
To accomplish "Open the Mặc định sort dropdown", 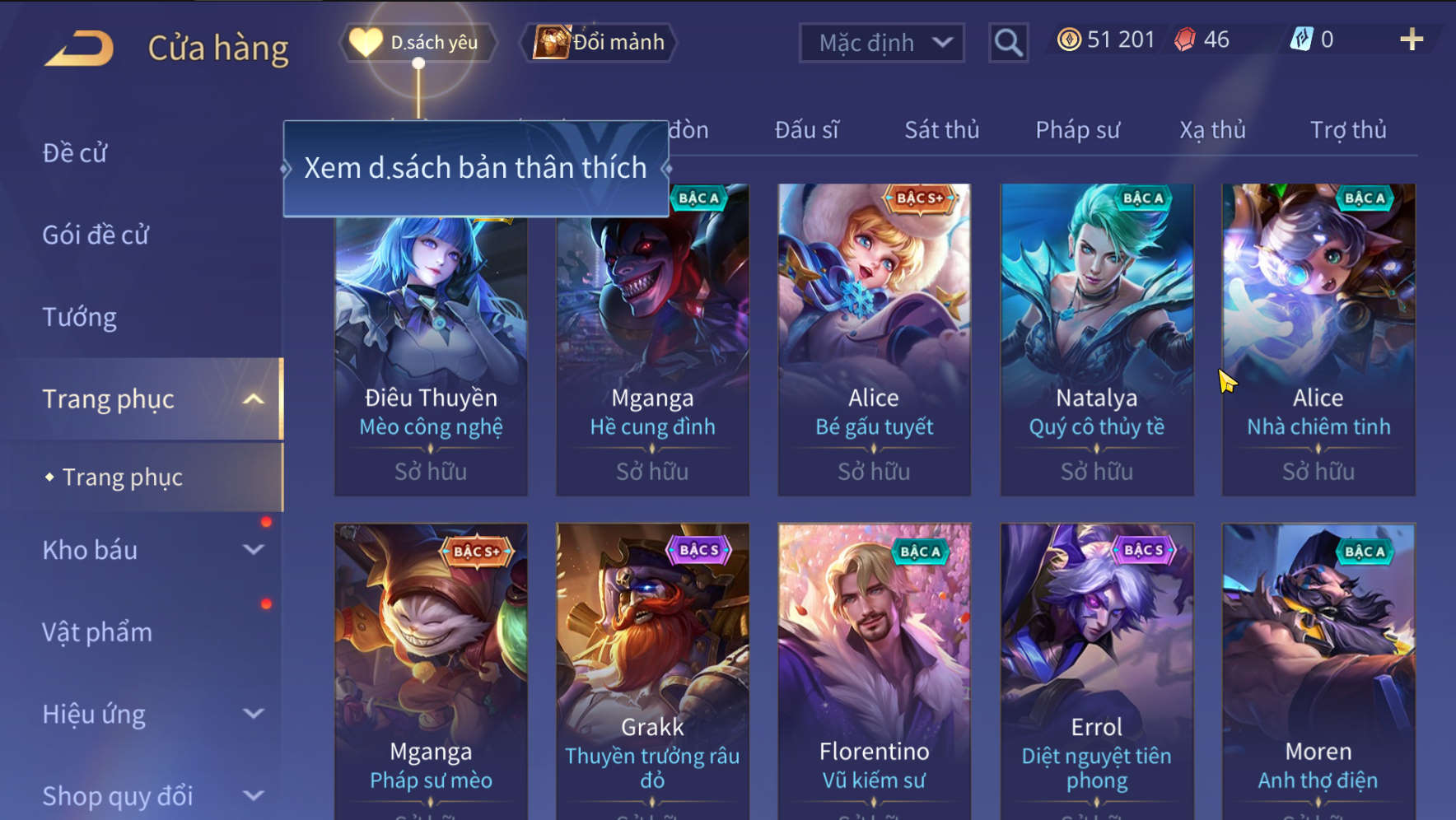I will [x=882, y=42].
